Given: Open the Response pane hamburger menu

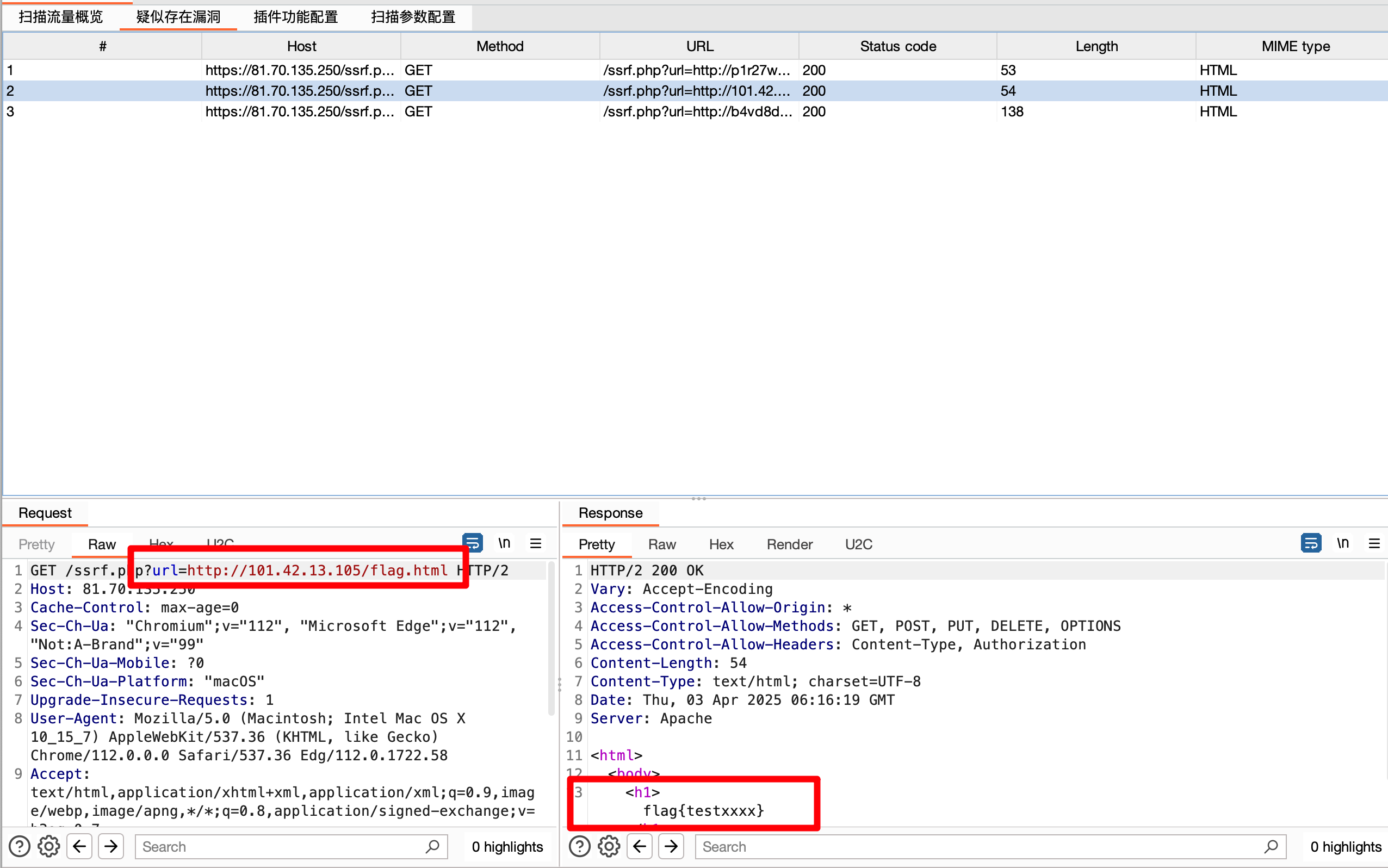Looking at the screenshot, I should (1375, 544).
